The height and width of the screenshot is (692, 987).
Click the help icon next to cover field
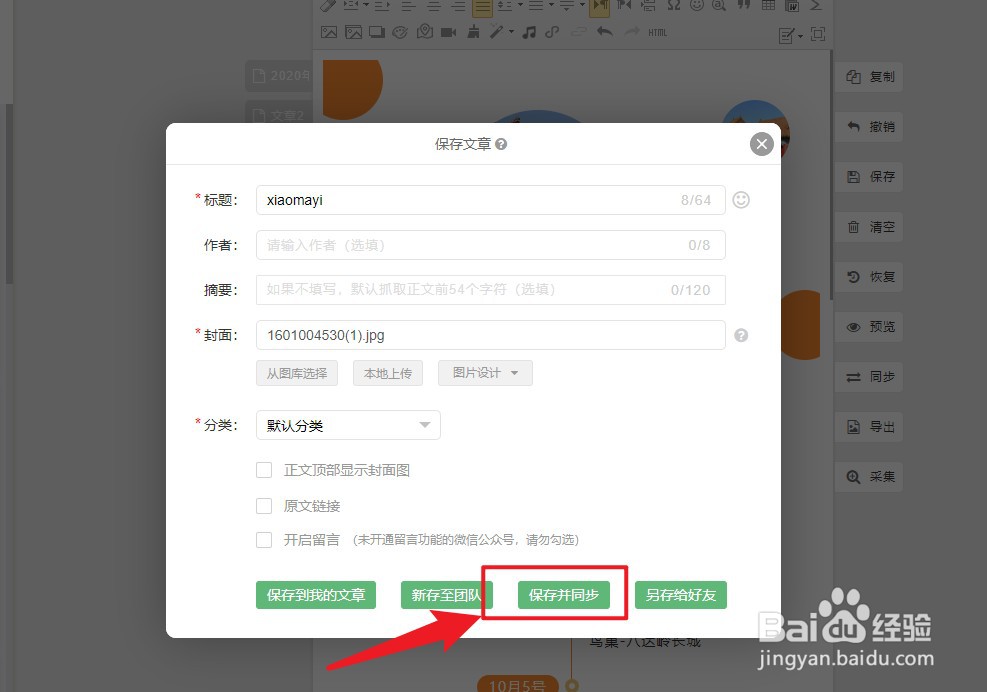(x=741, y=335)
